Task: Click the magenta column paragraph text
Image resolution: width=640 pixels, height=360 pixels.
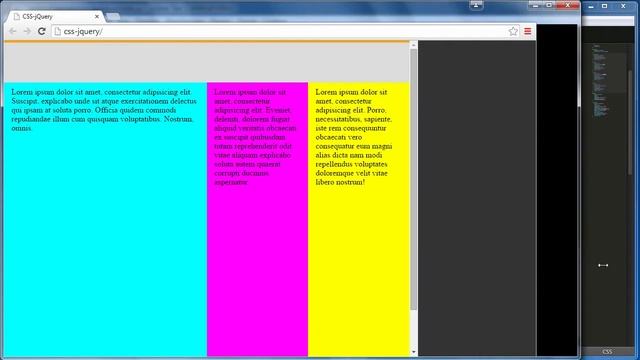Action: [x=255, y=137]
